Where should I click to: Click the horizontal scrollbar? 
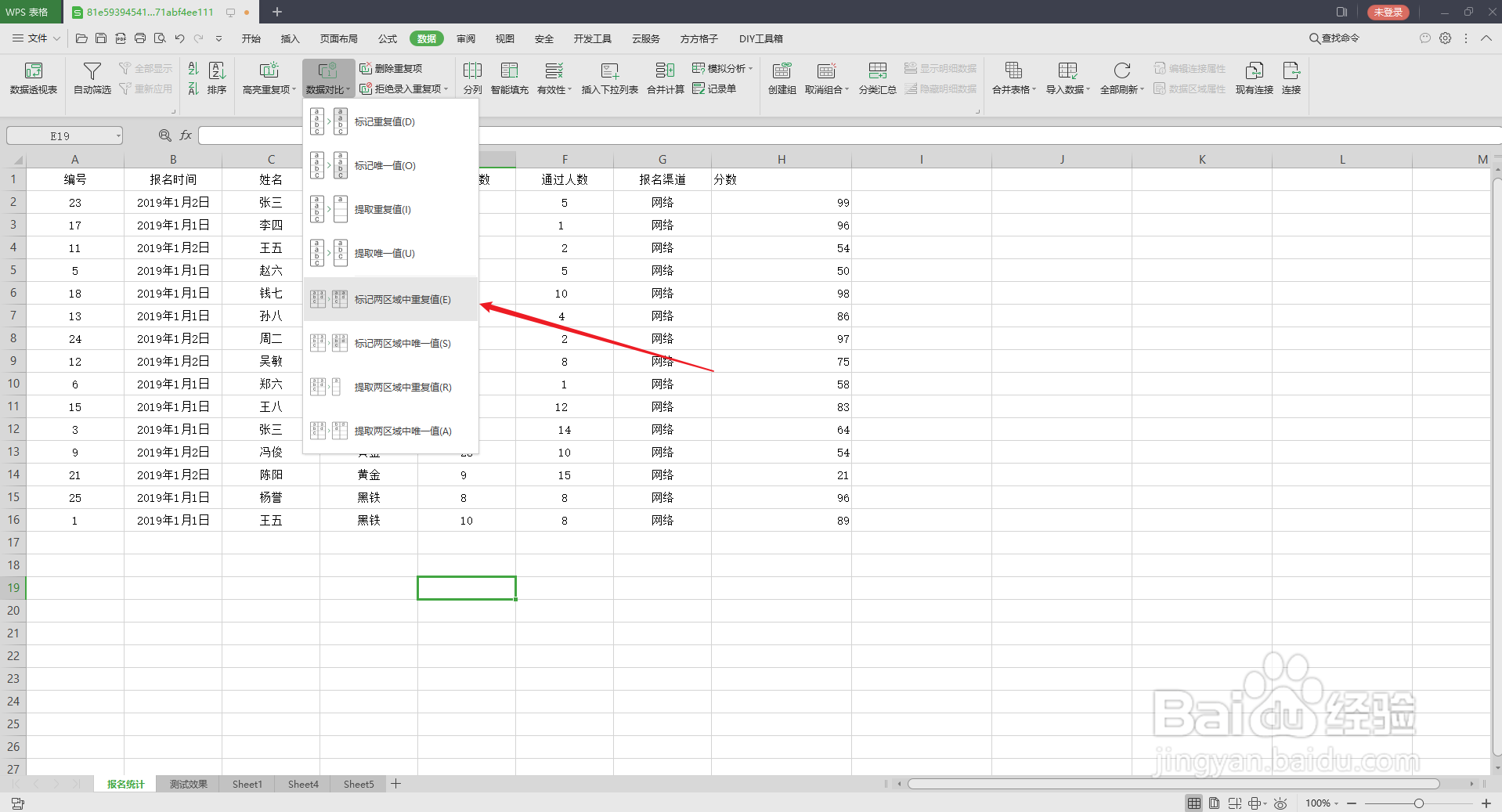(x=1173, y=784)
